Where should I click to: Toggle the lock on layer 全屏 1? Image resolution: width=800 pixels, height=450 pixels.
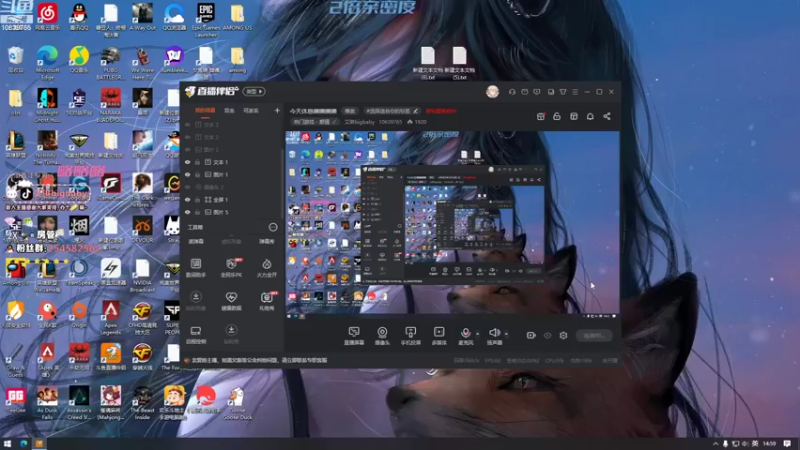(197, 199)
